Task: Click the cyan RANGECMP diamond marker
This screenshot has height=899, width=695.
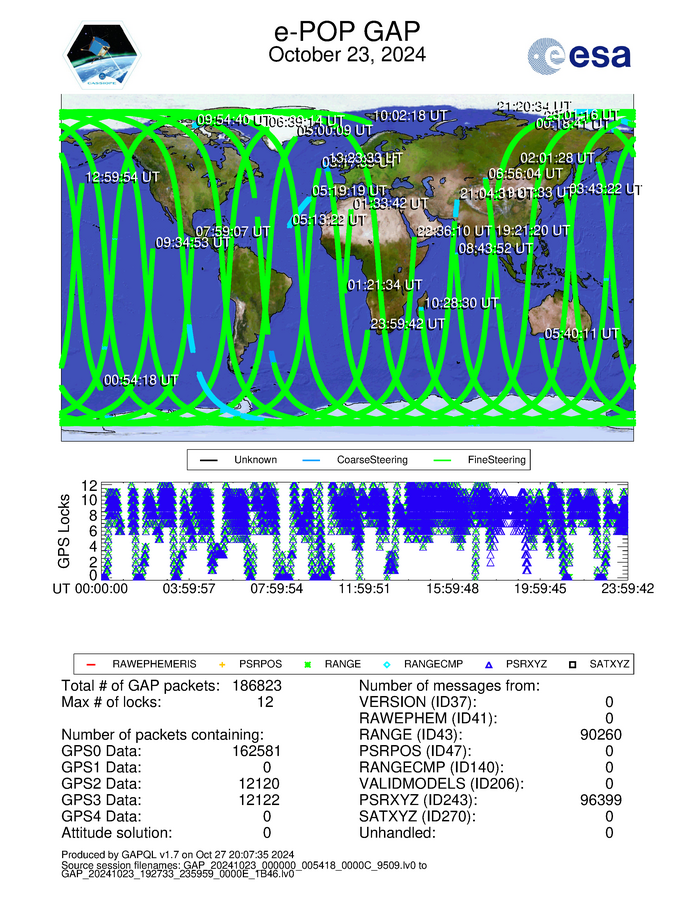Action: [x=388, y=664]
